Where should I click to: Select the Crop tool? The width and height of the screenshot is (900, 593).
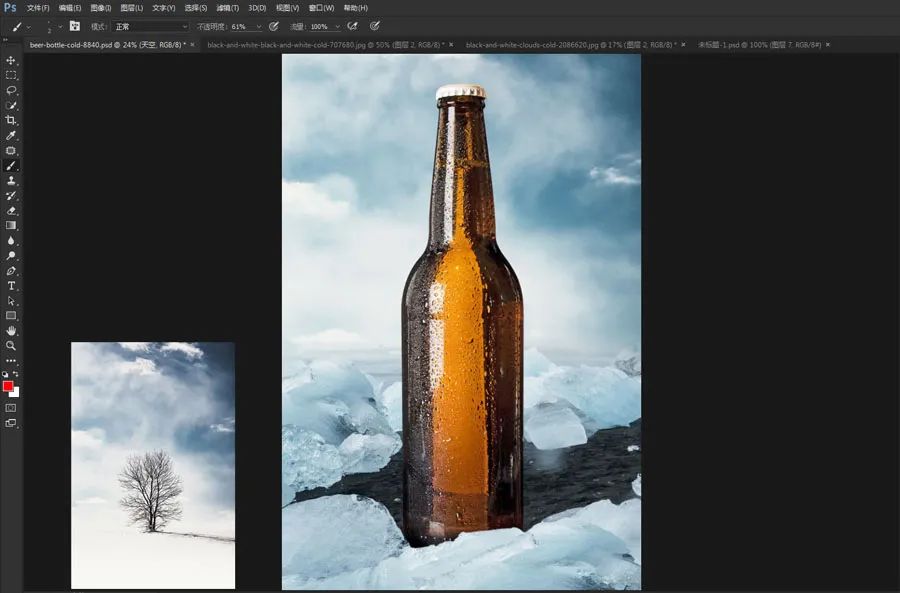point(11,120)
